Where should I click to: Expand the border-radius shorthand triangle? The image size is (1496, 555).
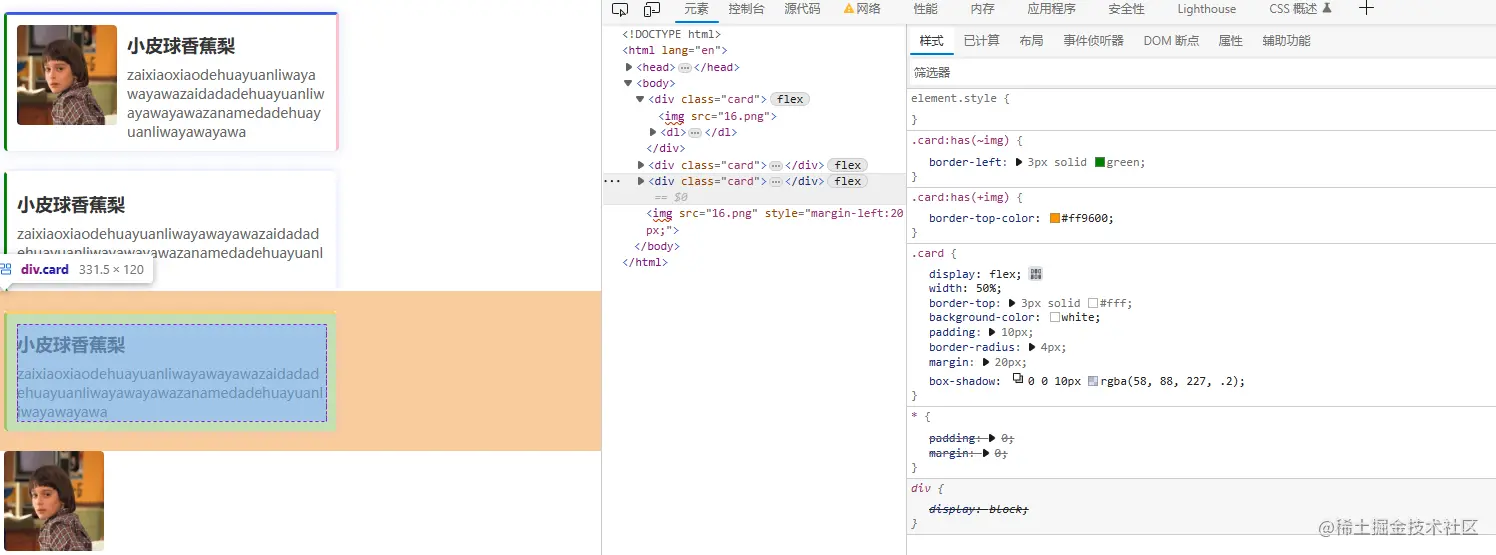(1033, 347)
